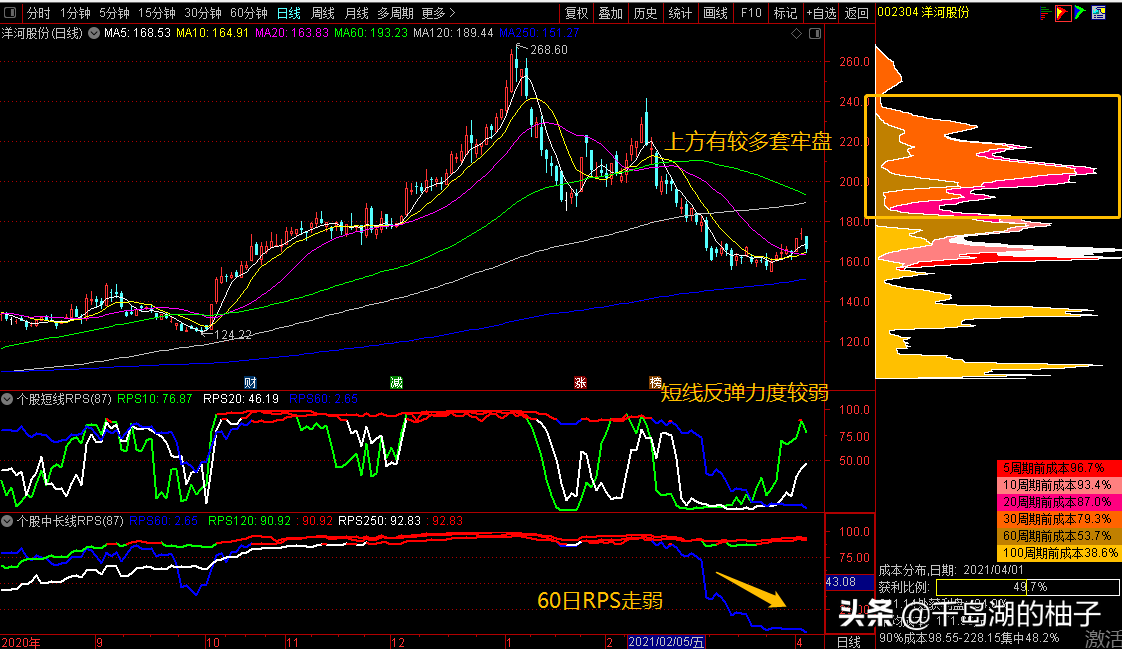Open the 涨 limit-up event marker
This screenshot has height=649, width=1122.
click(580, 383)
